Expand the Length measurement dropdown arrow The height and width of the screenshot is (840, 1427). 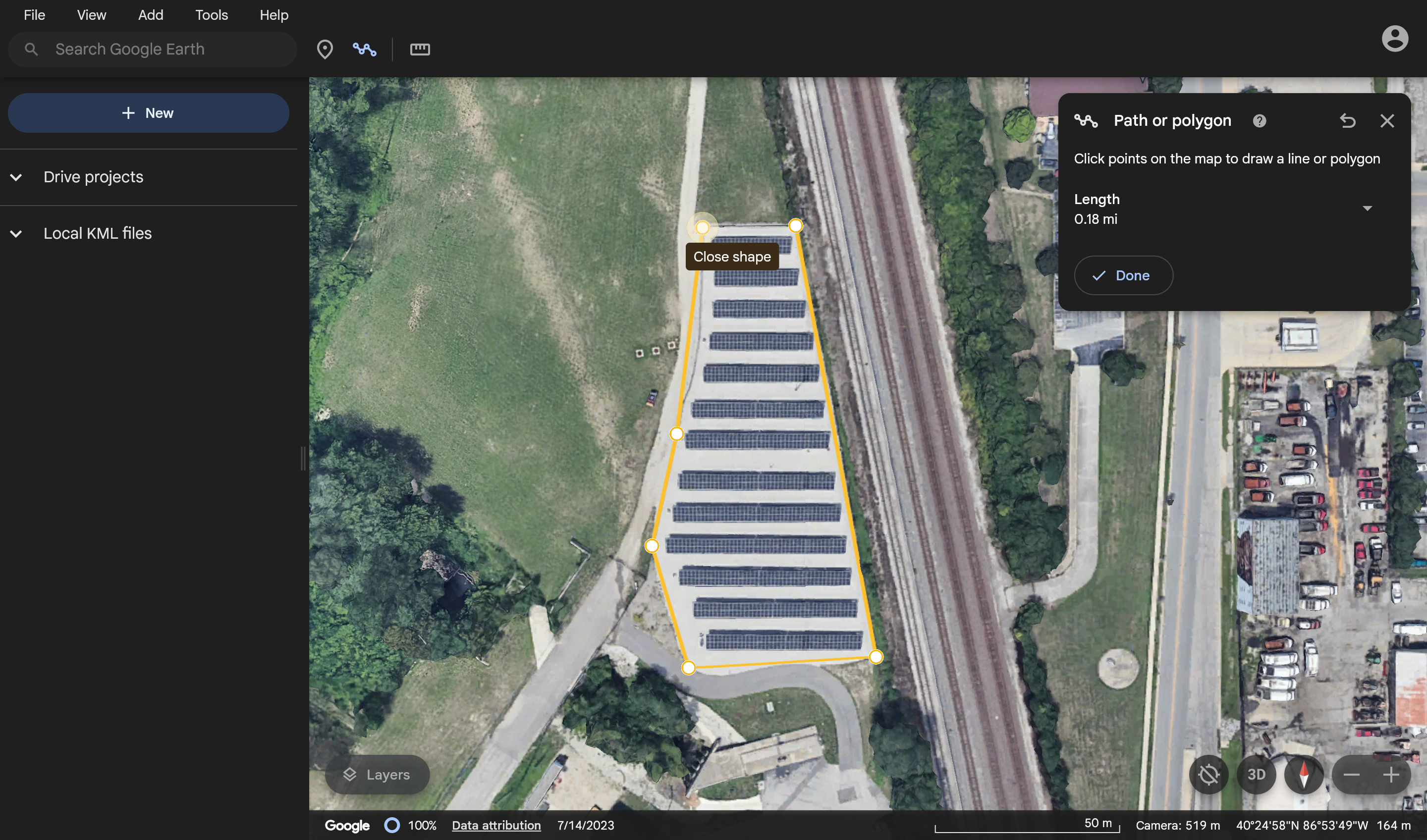(1367, 209)
